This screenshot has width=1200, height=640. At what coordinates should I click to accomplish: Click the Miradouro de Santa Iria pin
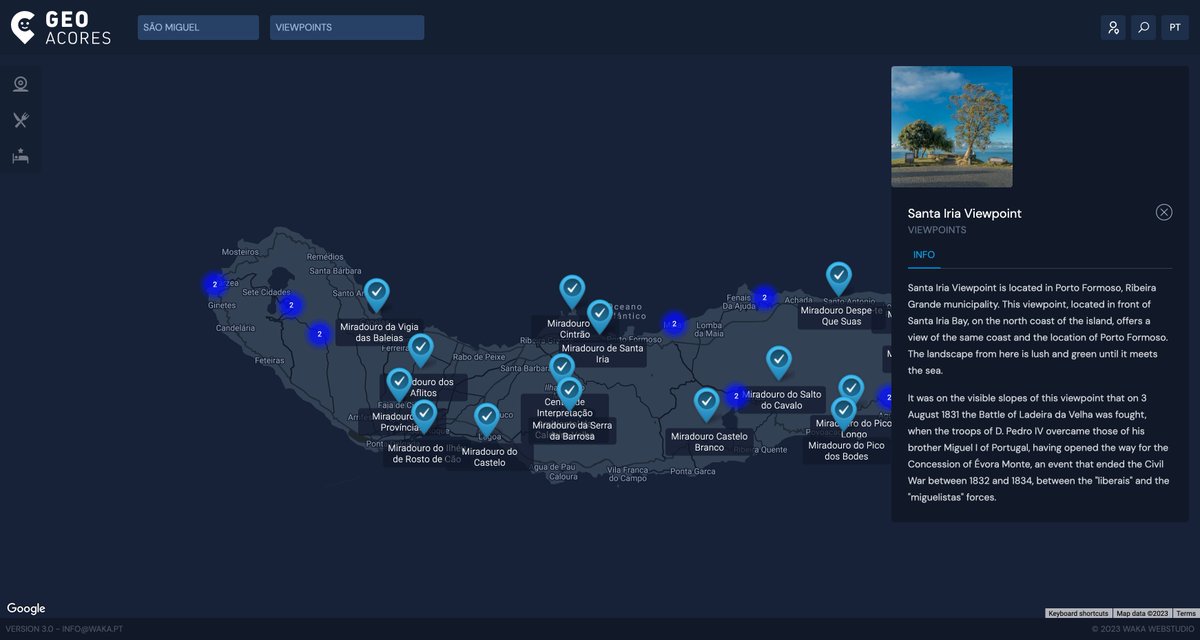(x=599, y=316)
